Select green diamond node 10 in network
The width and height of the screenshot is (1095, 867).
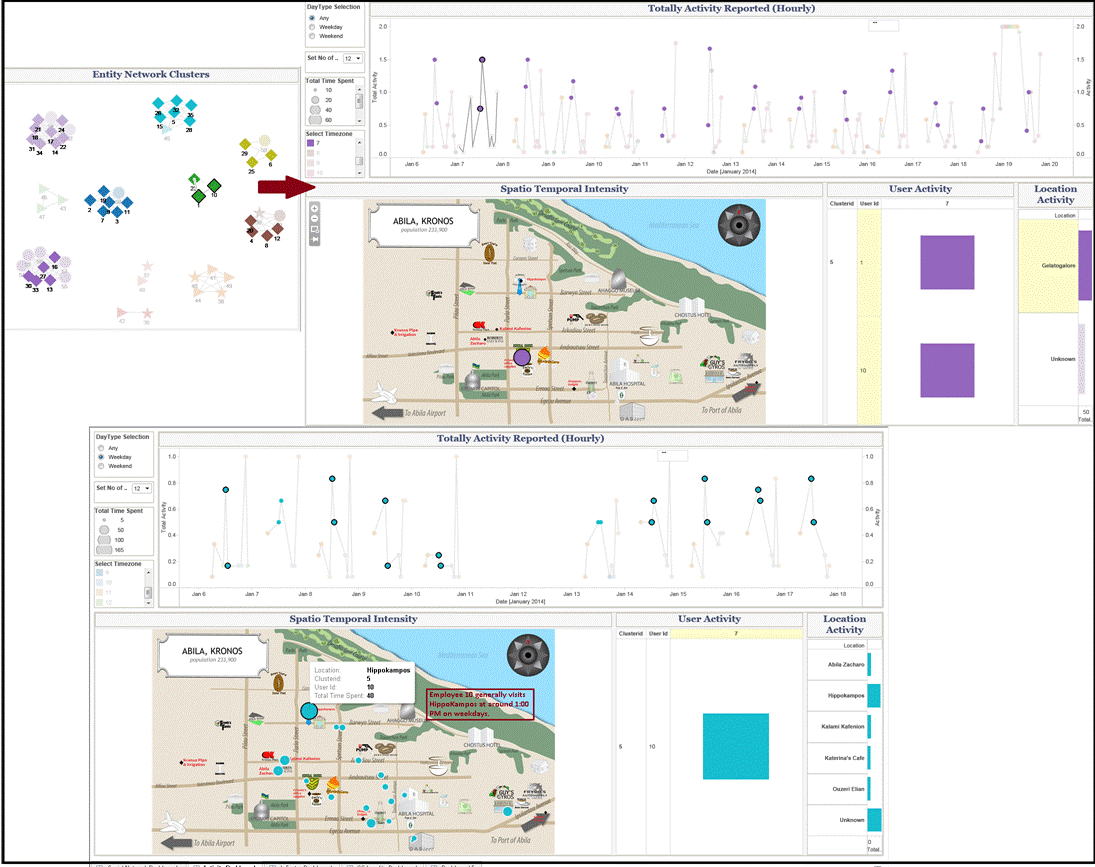pos(214,186)
